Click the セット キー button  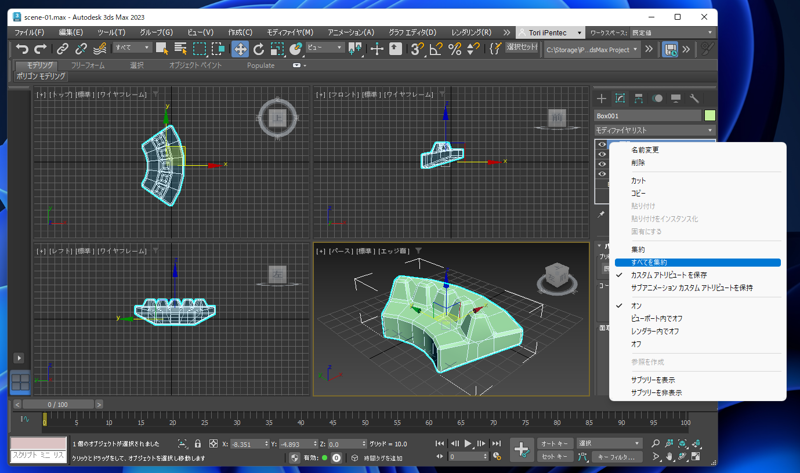coord(555,457)
